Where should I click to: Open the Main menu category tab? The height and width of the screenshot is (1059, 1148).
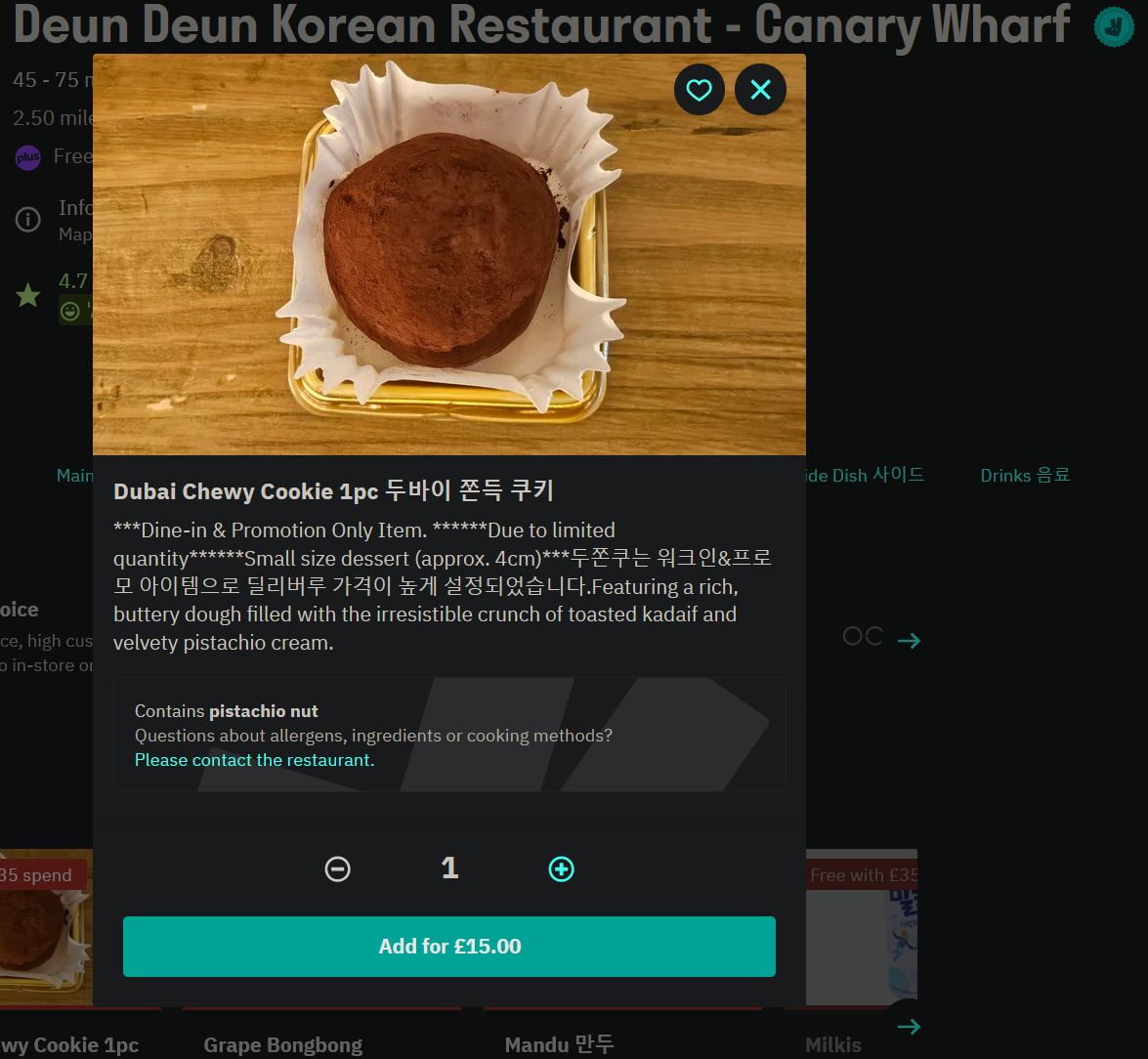click(x=74, y=476)
